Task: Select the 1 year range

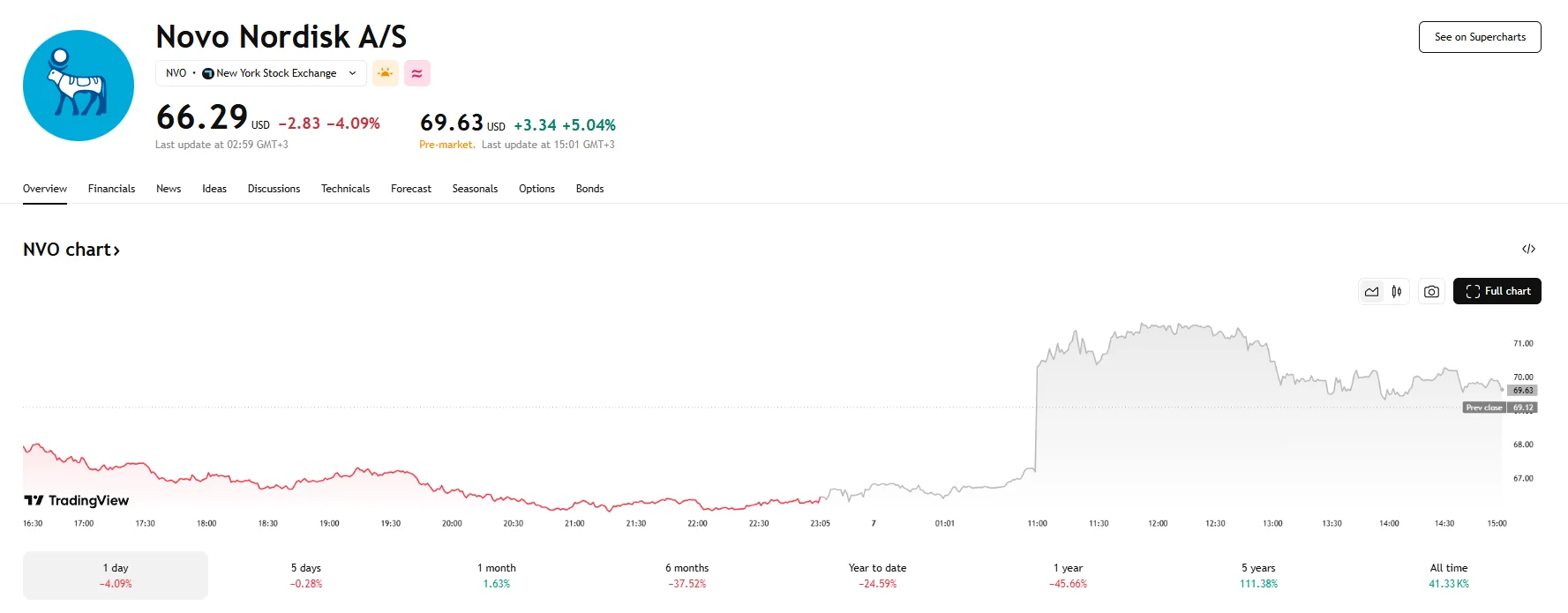Action: click(x=1068, y=575)
